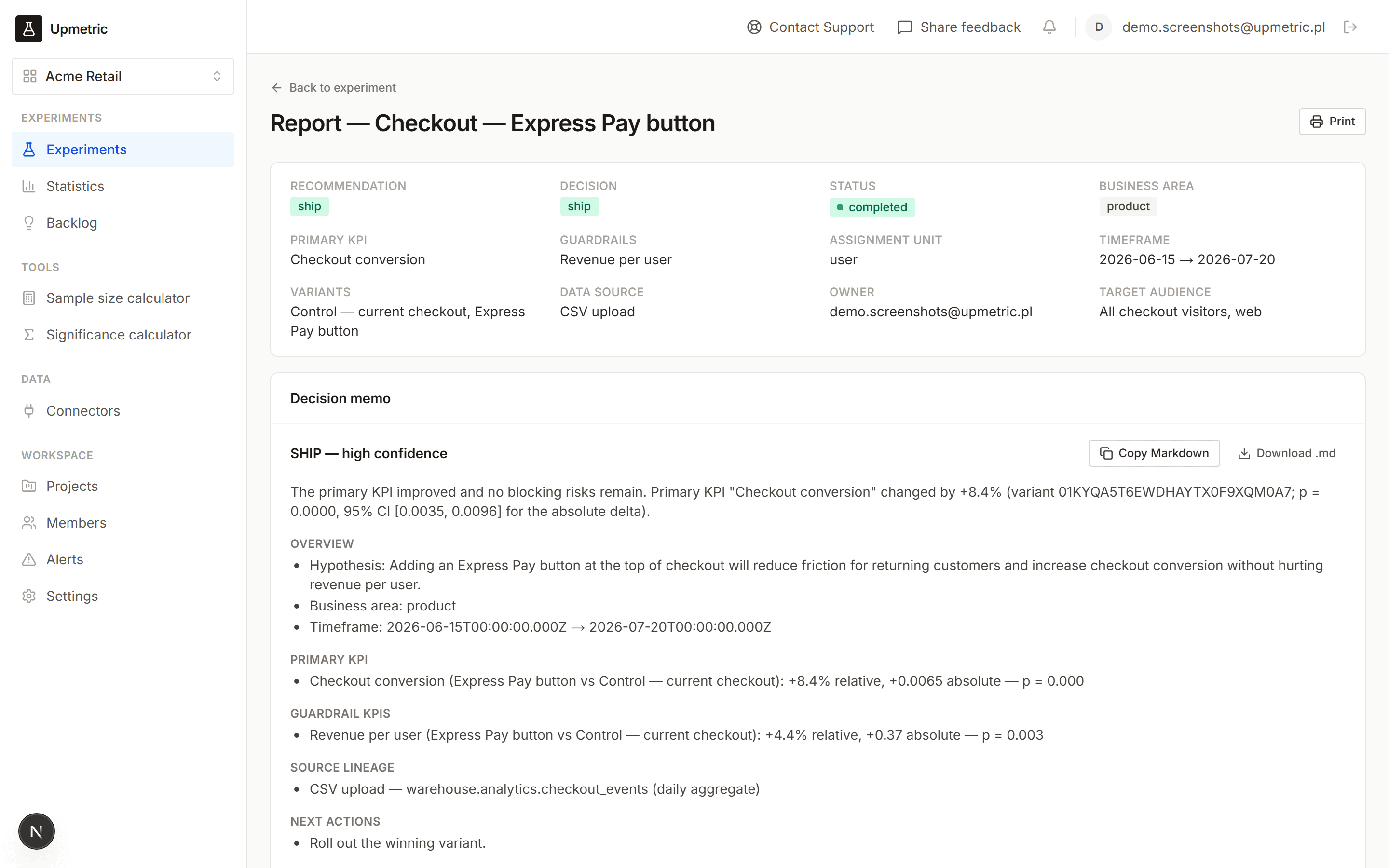Click the people icon next to Members

tap(29, 523)
